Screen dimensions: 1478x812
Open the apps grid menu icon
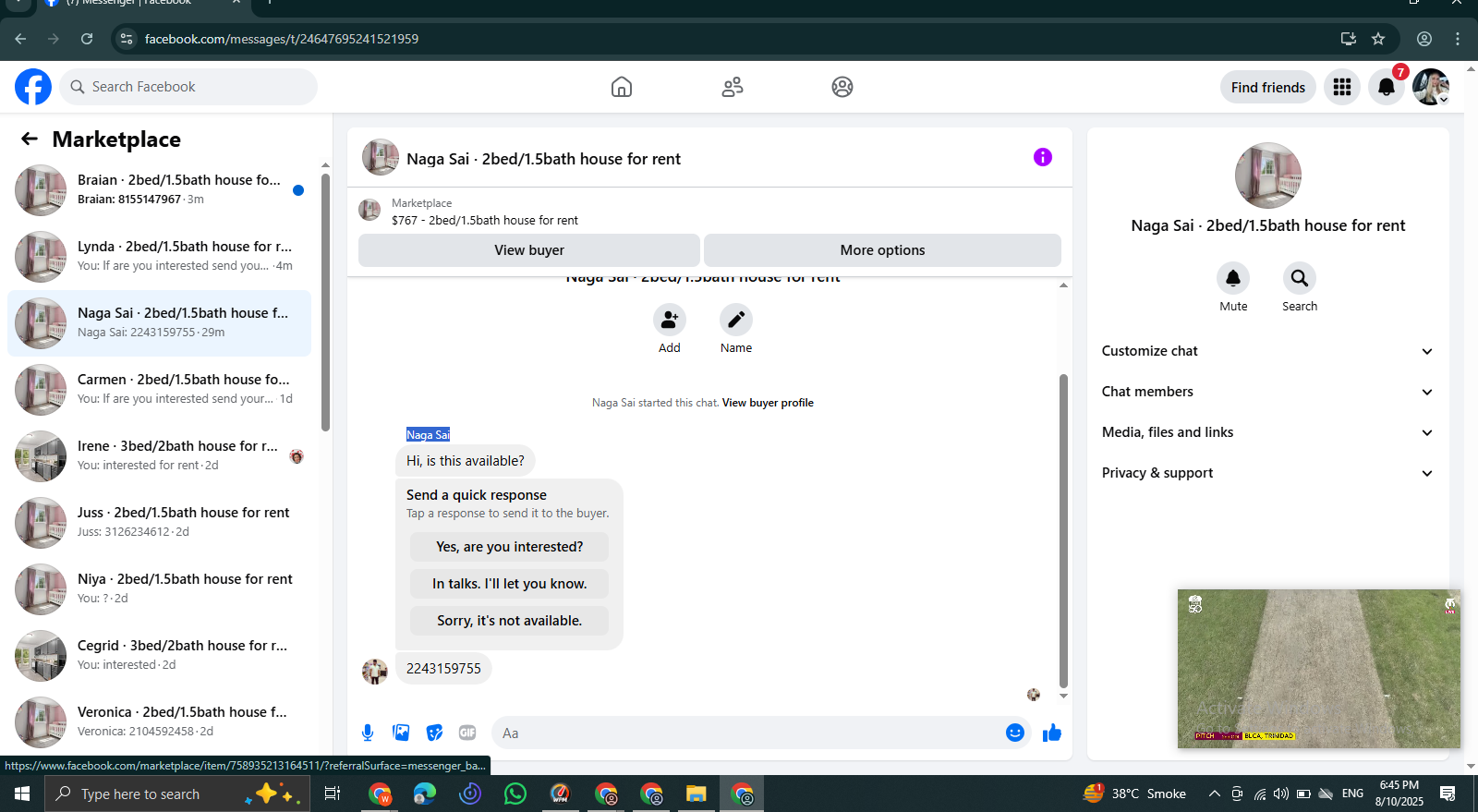pyautogui.click(x=1342, y=87)
